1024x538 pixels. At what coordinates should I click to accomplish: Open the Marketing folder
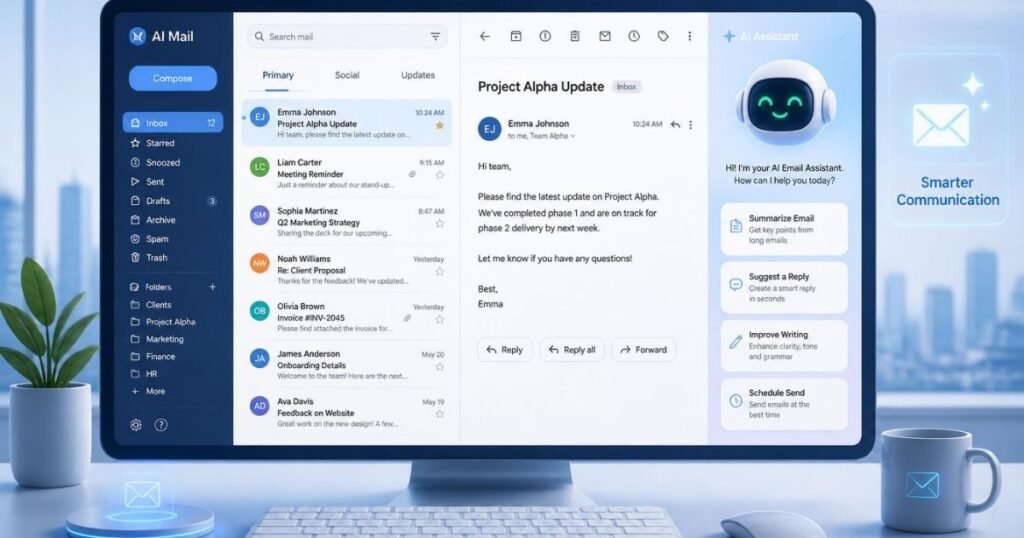157,339
